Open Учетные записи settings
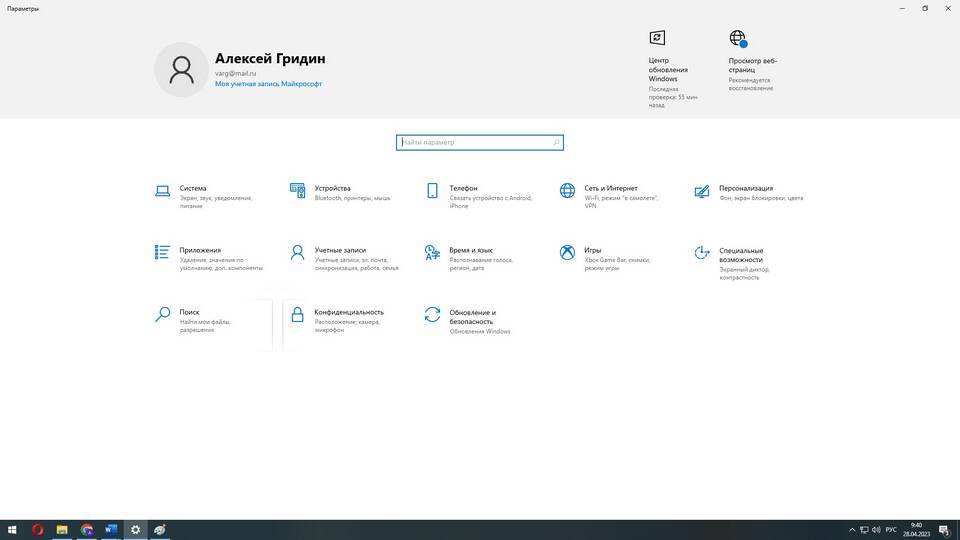The height and width of the screenshot is (540, 960). 339,251
